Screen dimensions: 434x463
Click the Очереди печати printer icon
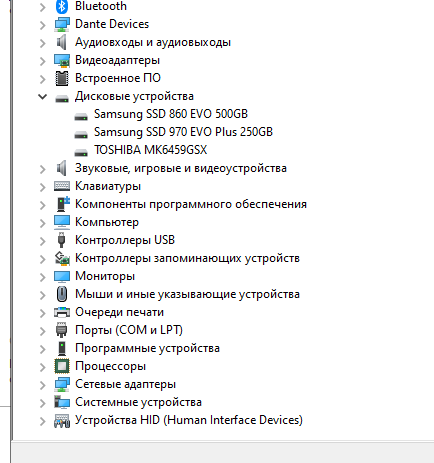(x=62, y=312)
